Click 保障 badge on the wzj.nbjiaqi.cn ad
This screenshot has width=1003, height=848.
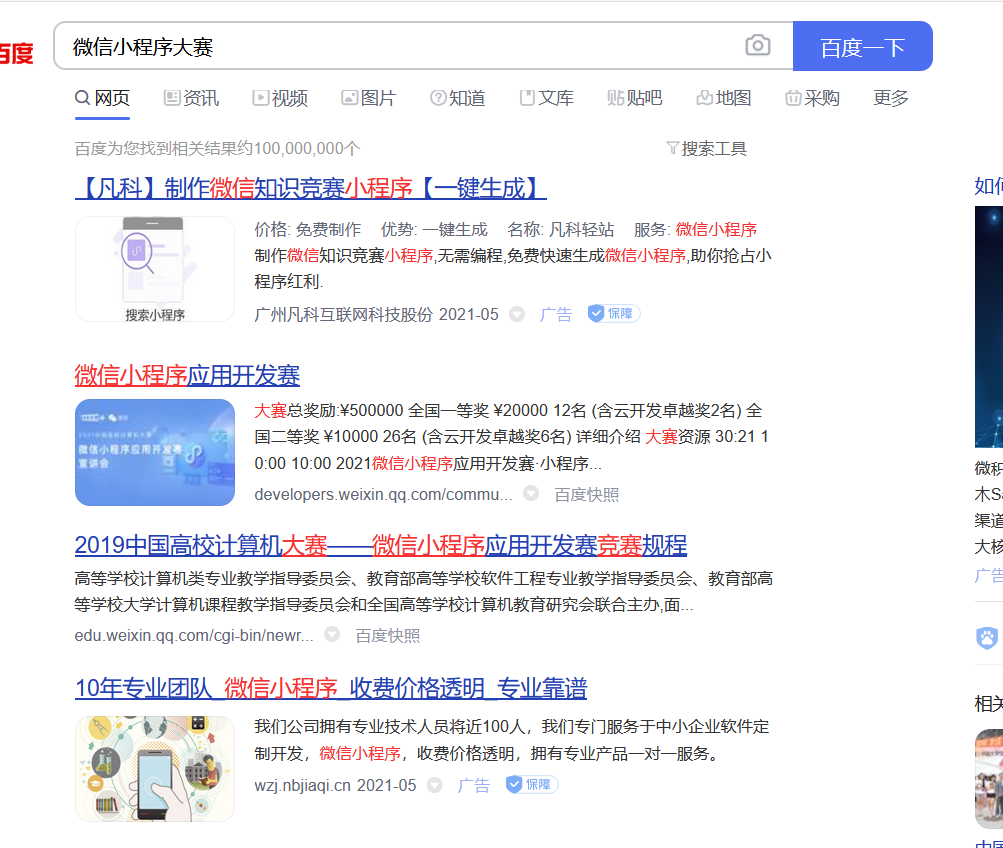tap(532, 784)
